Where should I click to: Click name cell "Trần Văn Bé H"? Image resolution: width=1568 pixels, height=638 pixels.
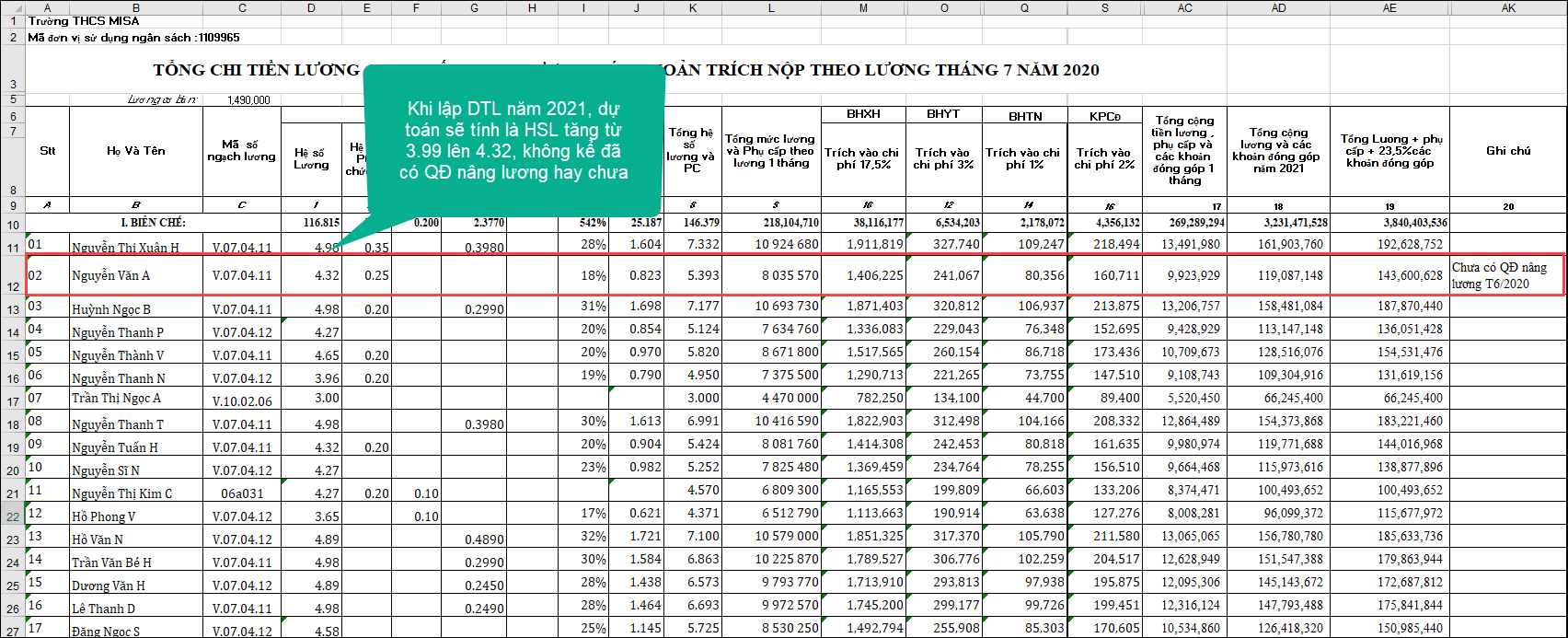[136, 560]
